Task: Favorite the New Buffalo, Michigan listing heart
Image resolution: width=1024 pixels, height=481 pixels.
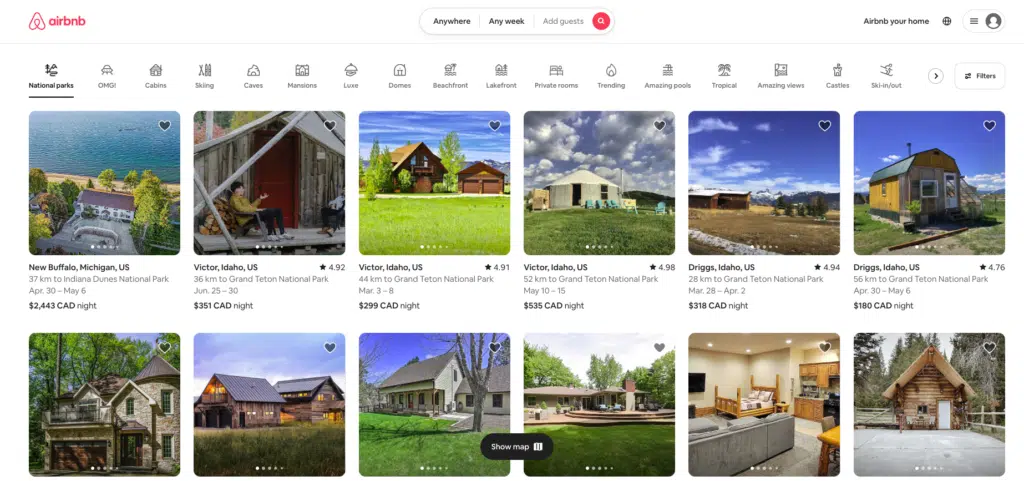Action: [165, 126]
